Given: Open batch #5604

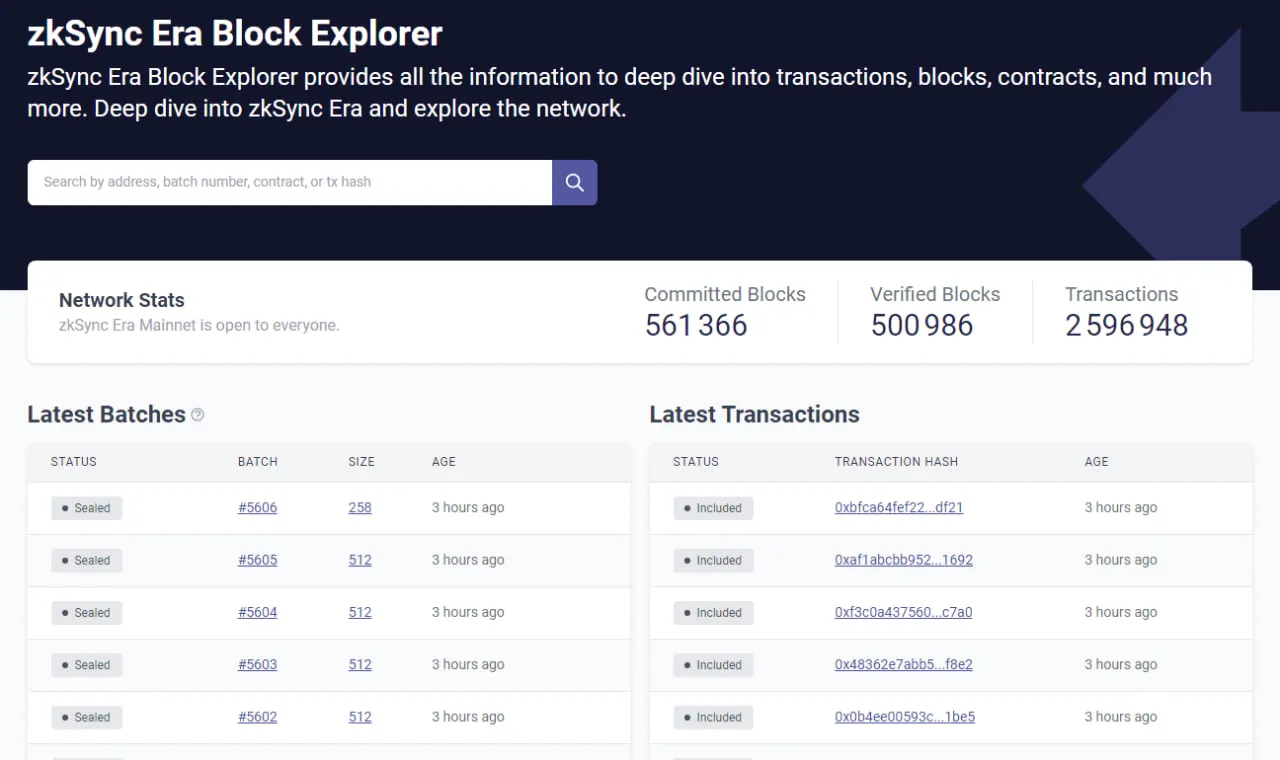Looking at the screenshot, I should pos(257,612).
